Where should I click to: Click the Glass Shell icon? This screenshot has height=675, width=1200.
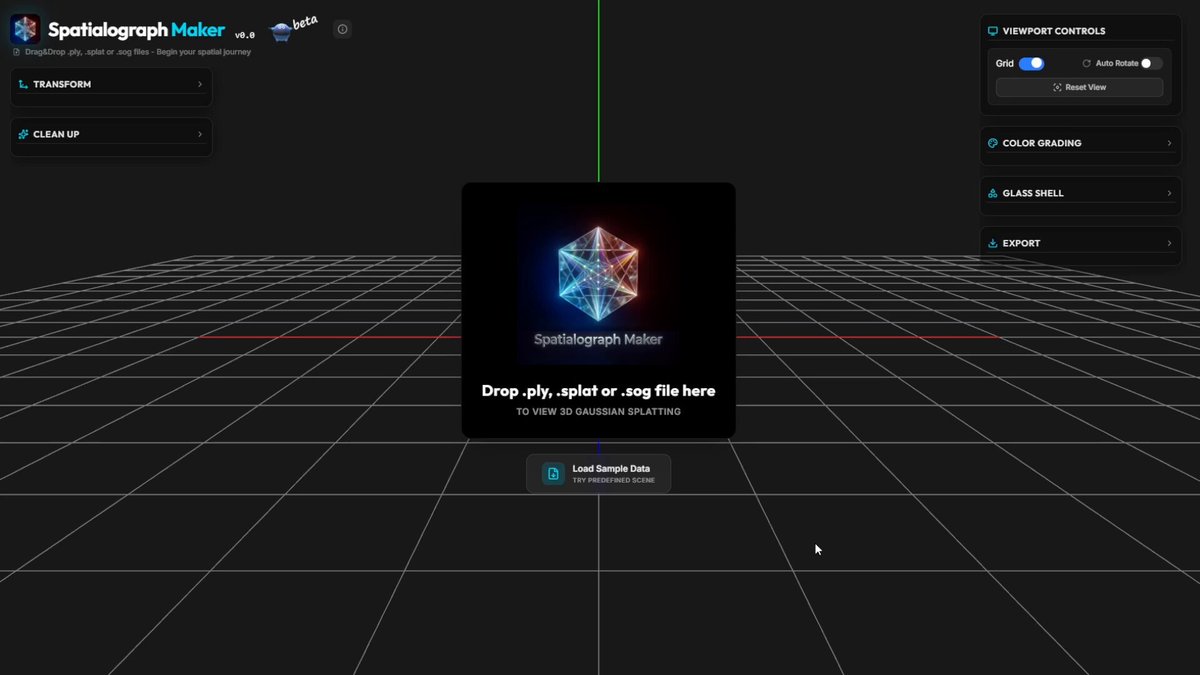click(992, 193)
